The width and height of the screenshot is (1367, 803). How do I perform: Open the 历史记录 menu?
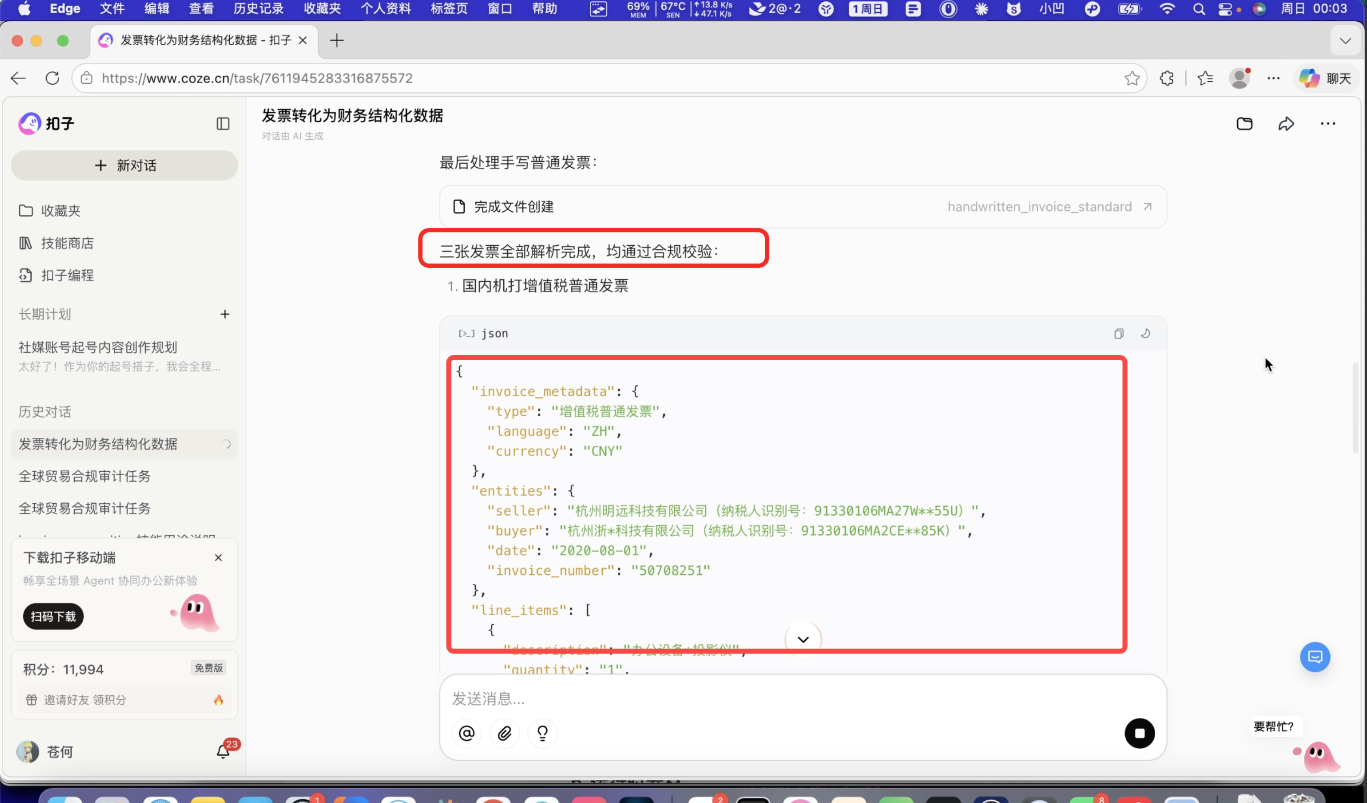[259, 9]
